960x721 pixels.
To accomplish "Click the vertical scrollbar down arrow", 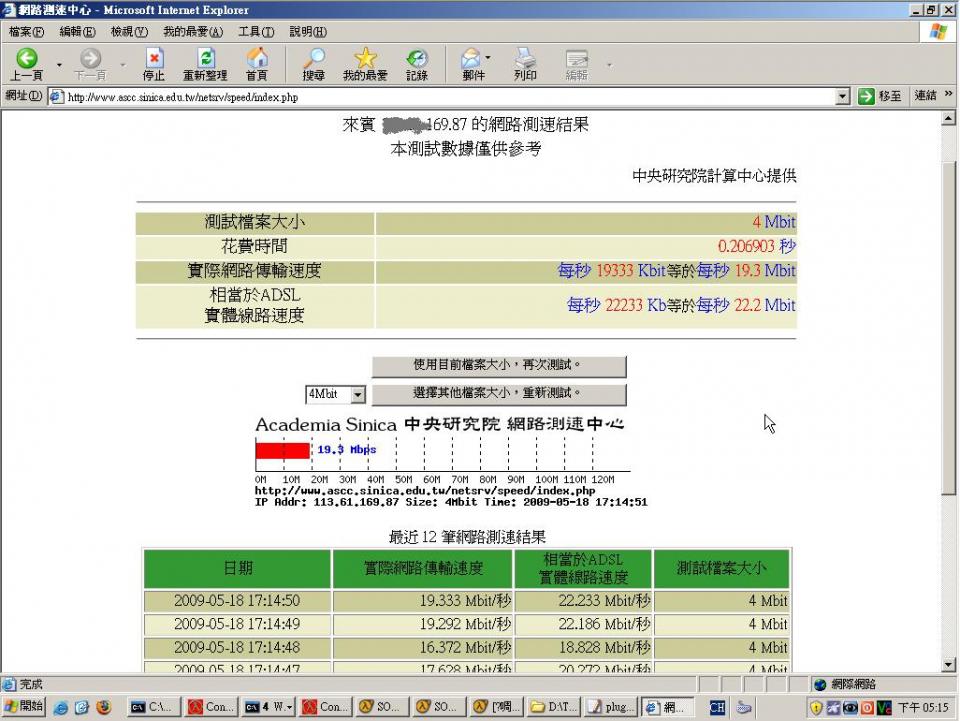I will (x=949, y=665).
